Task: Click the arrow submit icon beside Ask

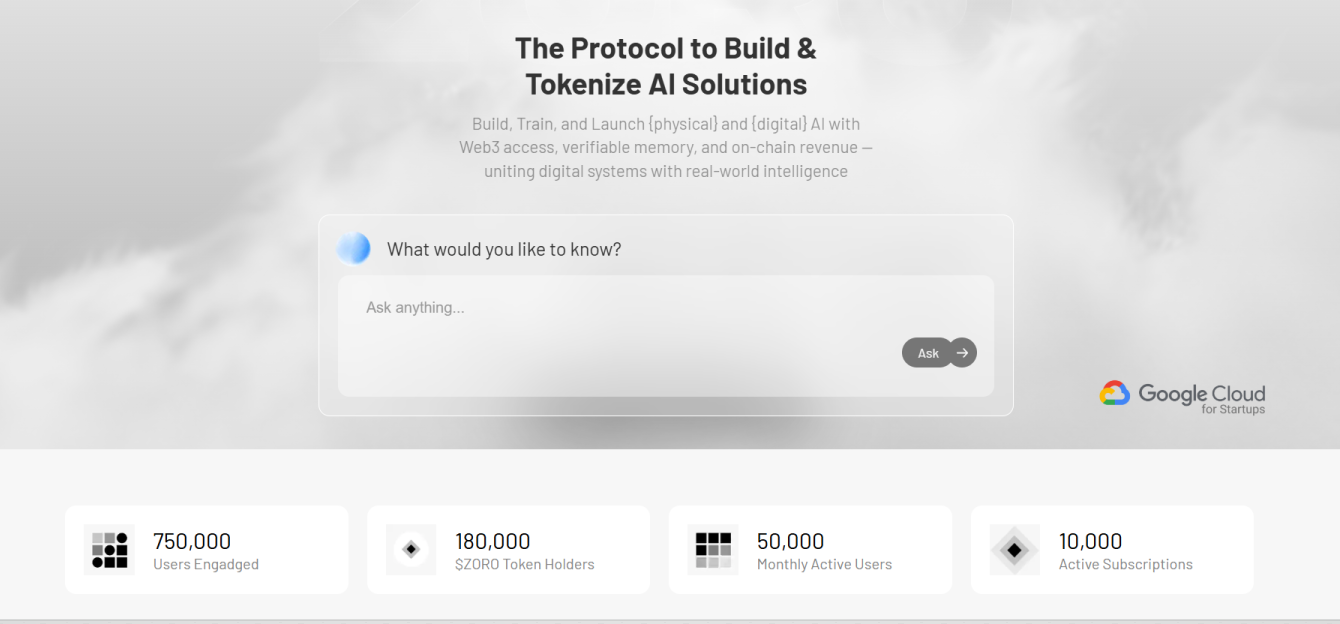Action: point(962,352)
